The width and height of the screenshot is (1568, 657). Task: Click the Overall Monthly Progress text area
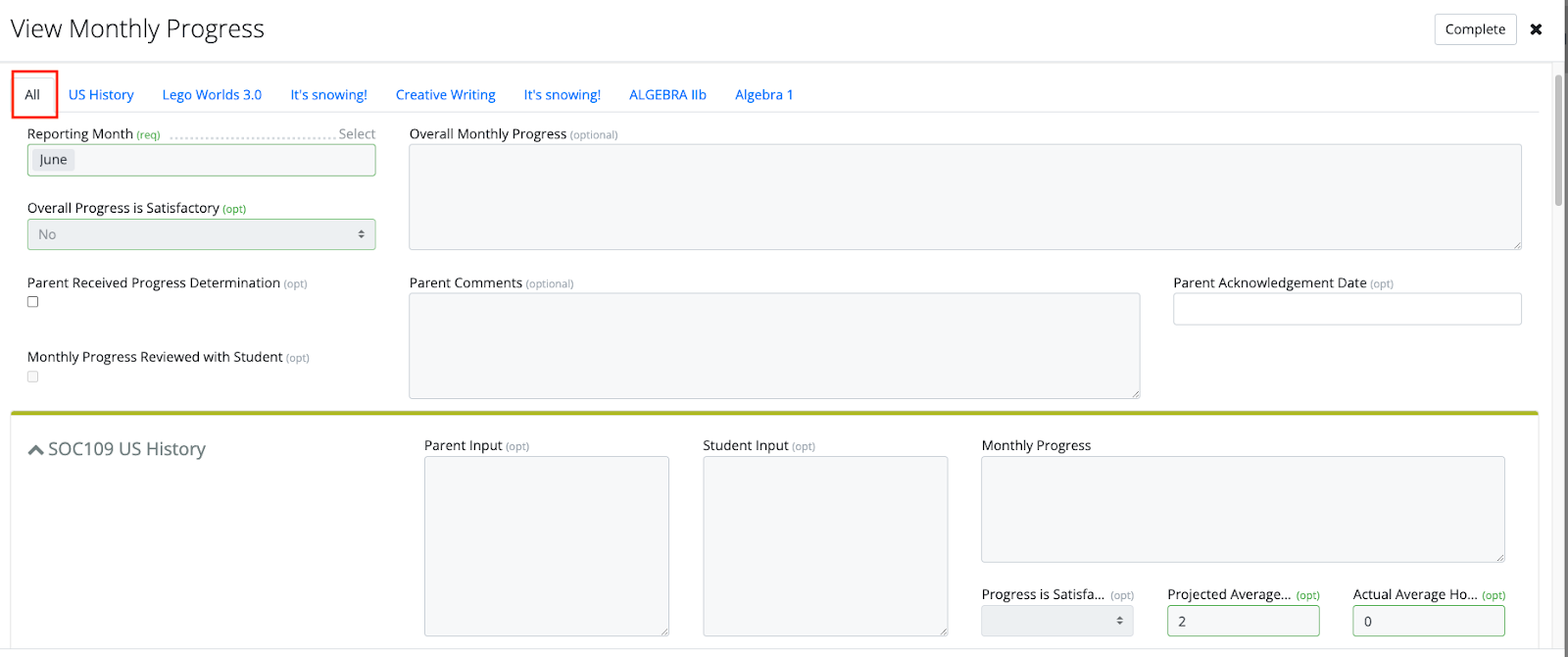965,197
